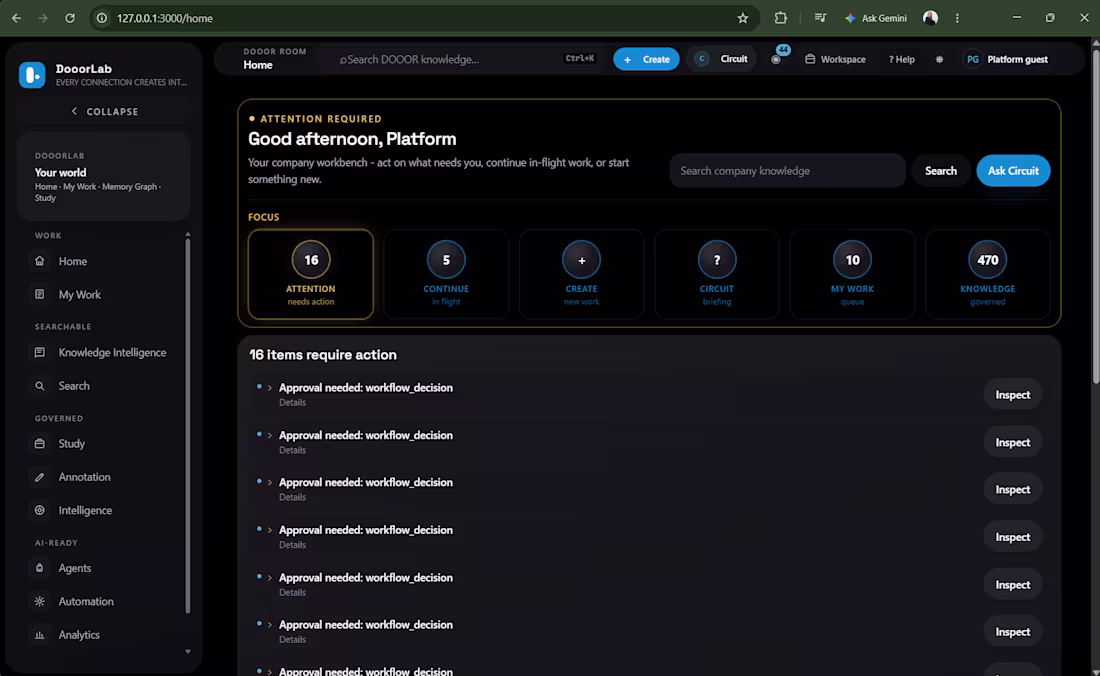
Task: Click the Ask Gemini button
Action: [876, 18]
